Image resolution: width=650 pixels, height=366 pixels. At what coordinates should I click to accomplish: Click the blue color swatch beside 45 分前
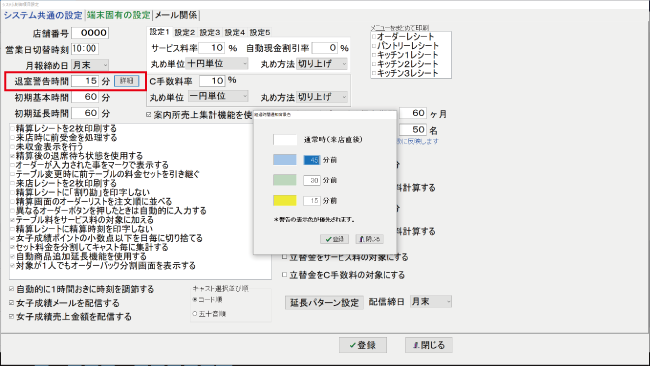pyautogui.click(x=285, y=160)
